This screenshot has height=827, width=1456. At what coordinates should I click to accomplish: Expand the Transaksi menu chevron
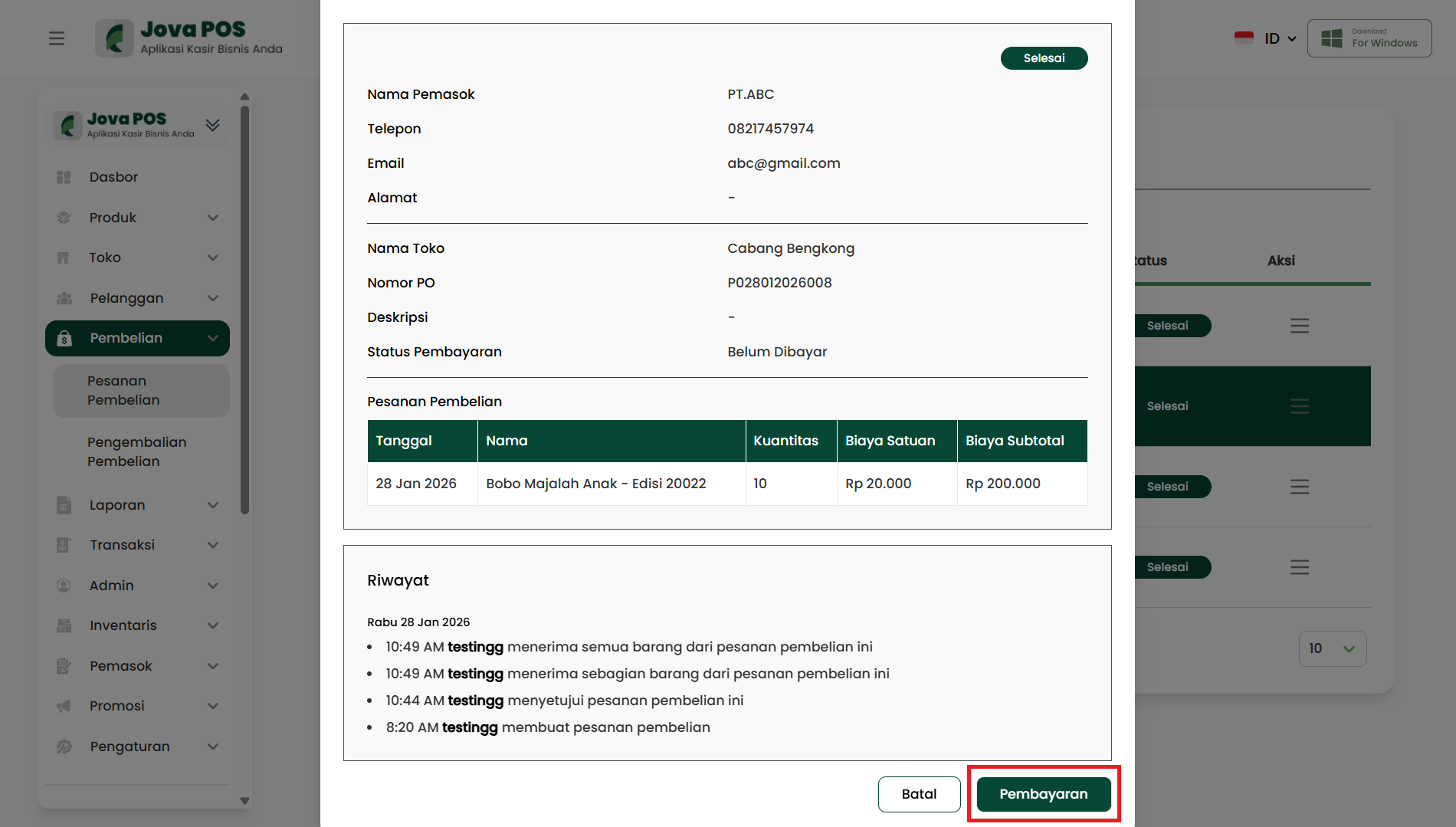[x=213, y=545]
